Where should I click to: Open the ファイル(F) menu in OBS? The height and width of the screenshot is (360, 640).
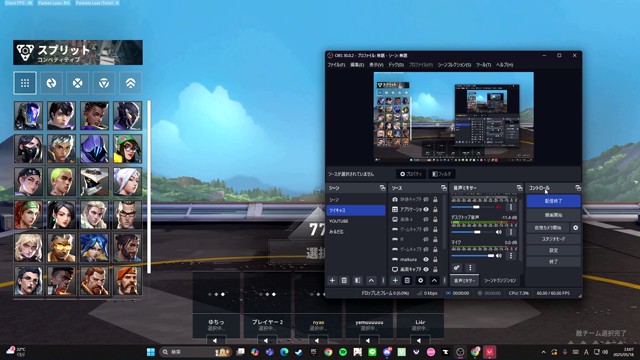tap(336, 65)
